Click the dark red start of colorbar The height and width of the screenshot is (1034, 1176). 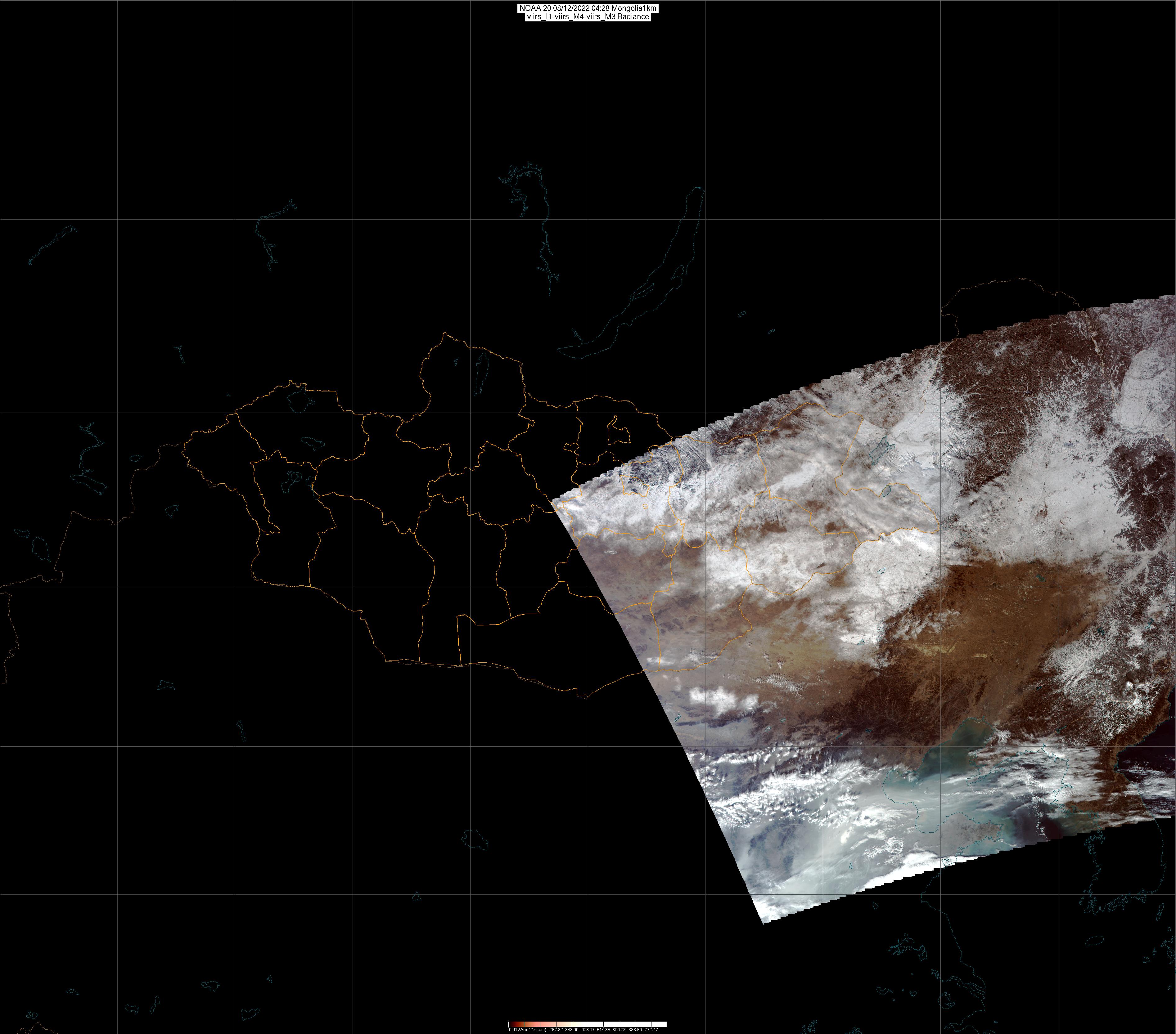(x=511, y=1024)
